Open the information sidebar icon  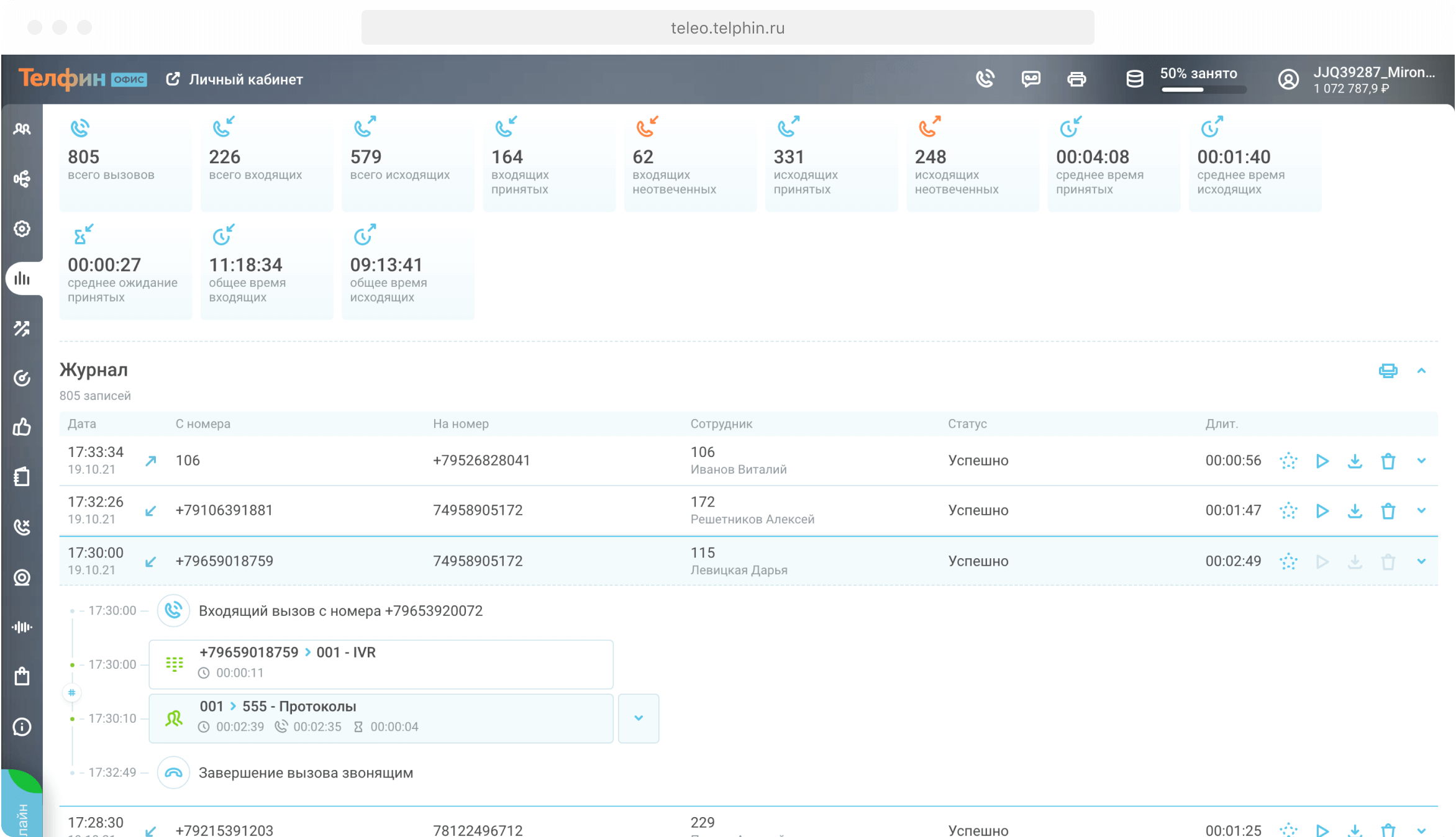pyautogui.click(x=22, y=726)
